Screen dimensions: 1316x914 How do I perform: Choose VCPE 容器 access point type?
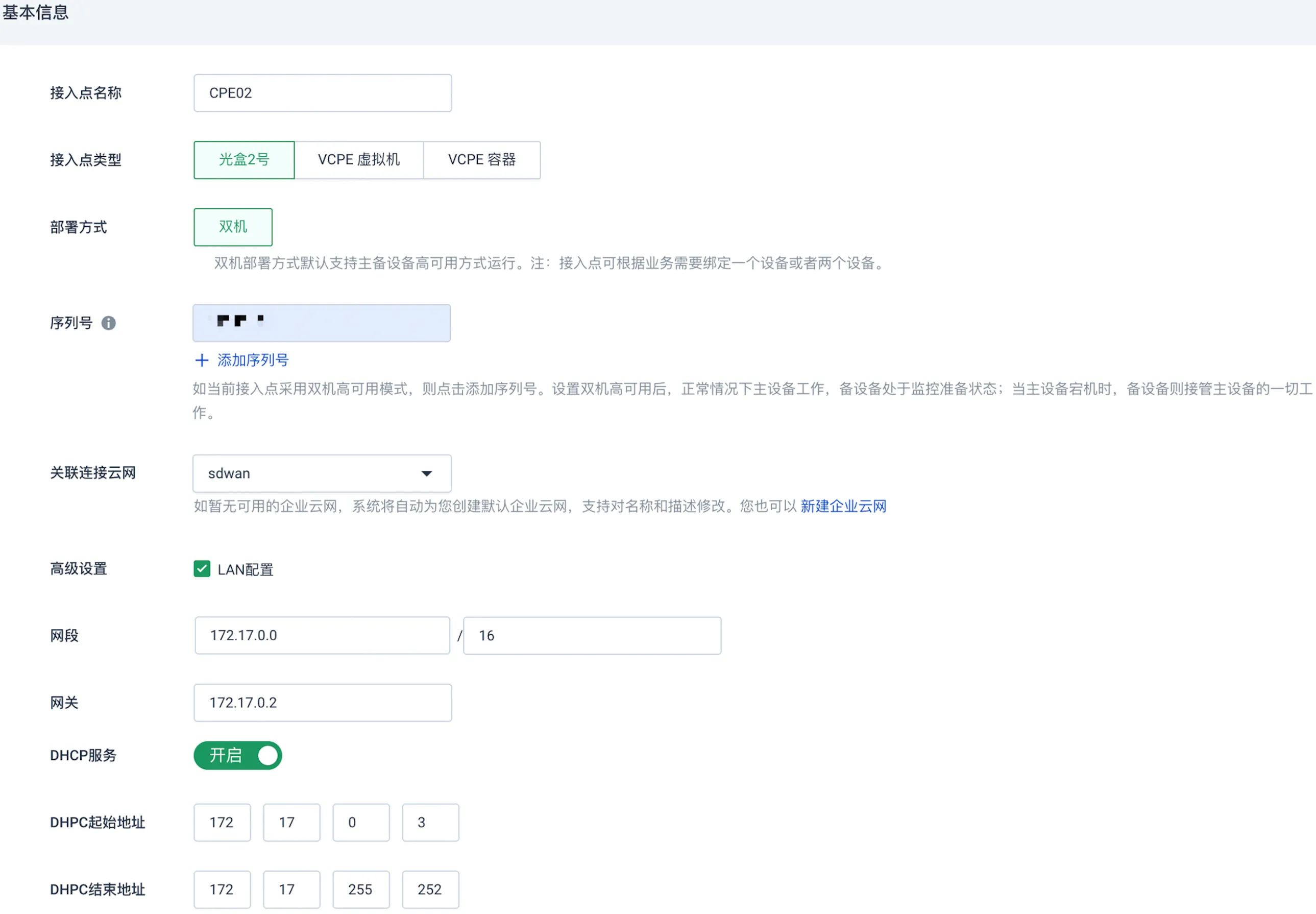pos(482,160)
